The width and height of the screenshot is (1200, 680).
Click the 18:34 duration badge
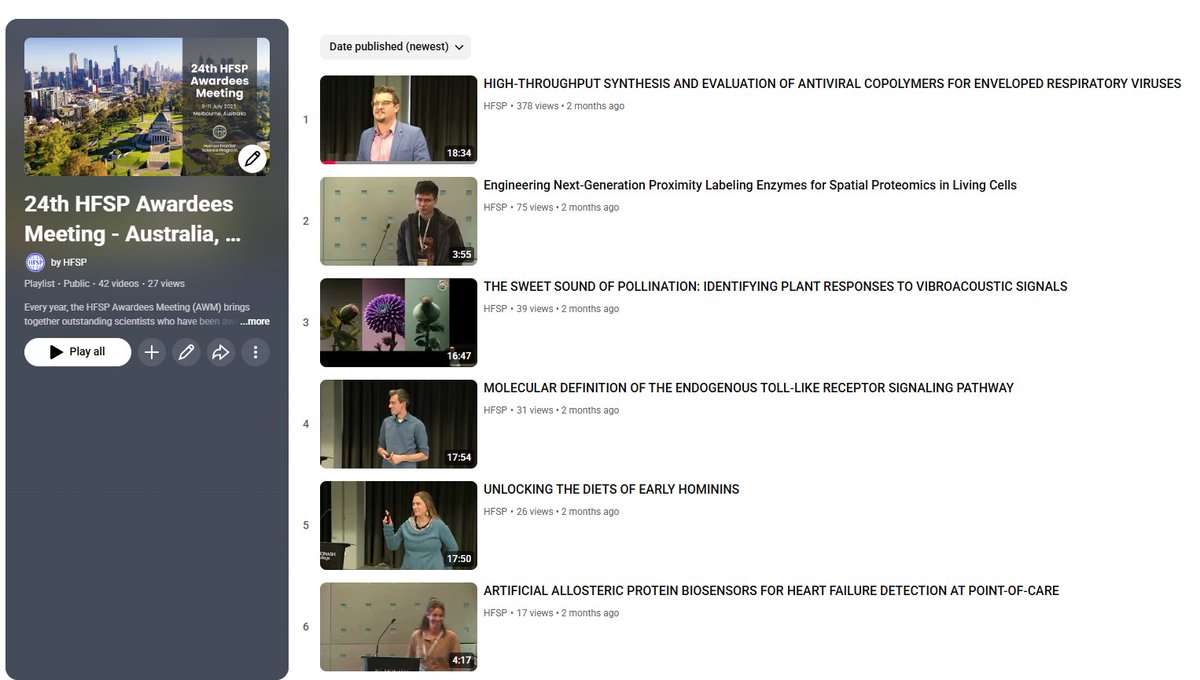tap(459, 154)
